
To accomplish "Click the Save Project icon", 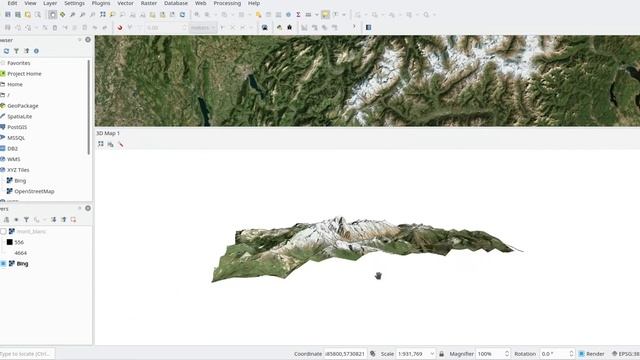I will click(8, 15).
